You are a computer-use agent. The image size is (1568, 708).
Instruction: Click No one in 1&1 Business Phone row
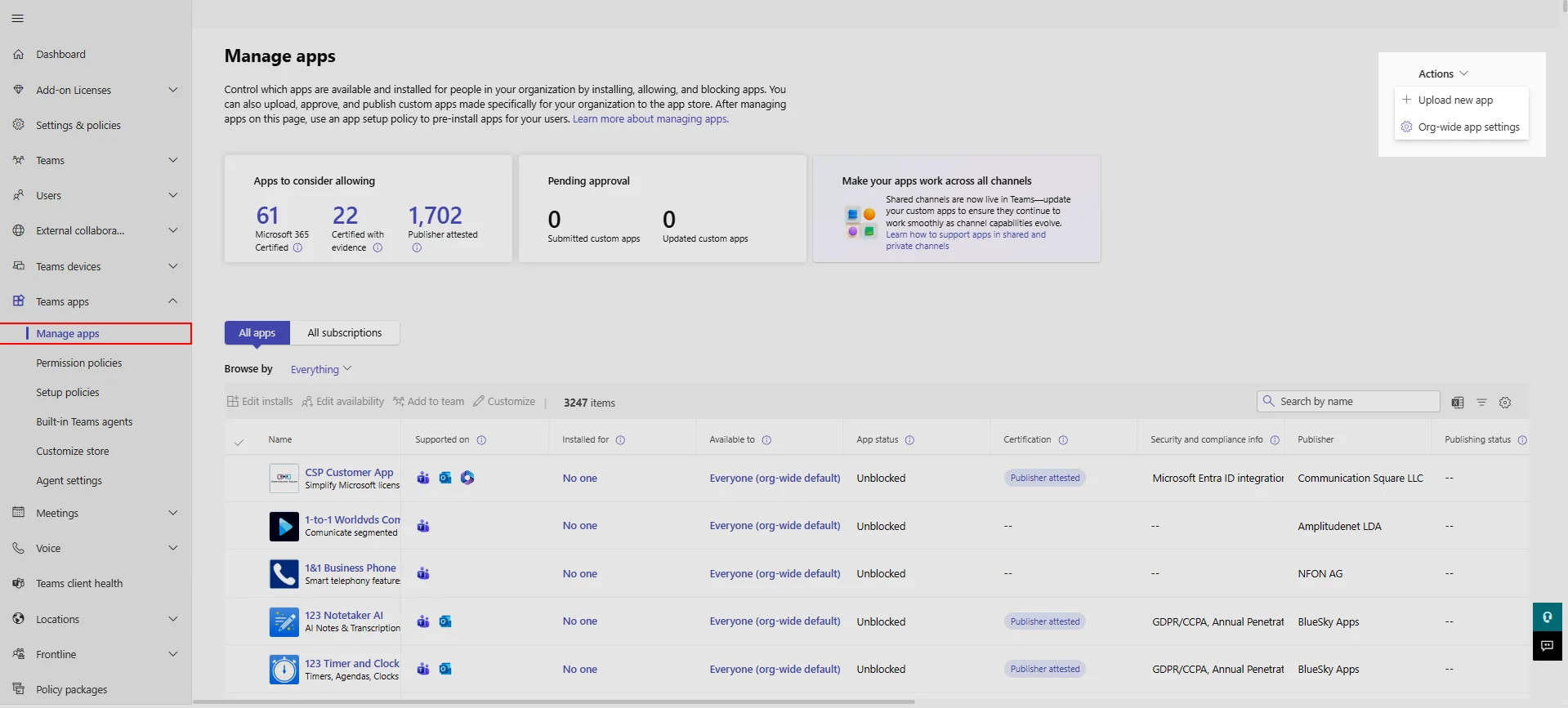(x=580, y=574)
